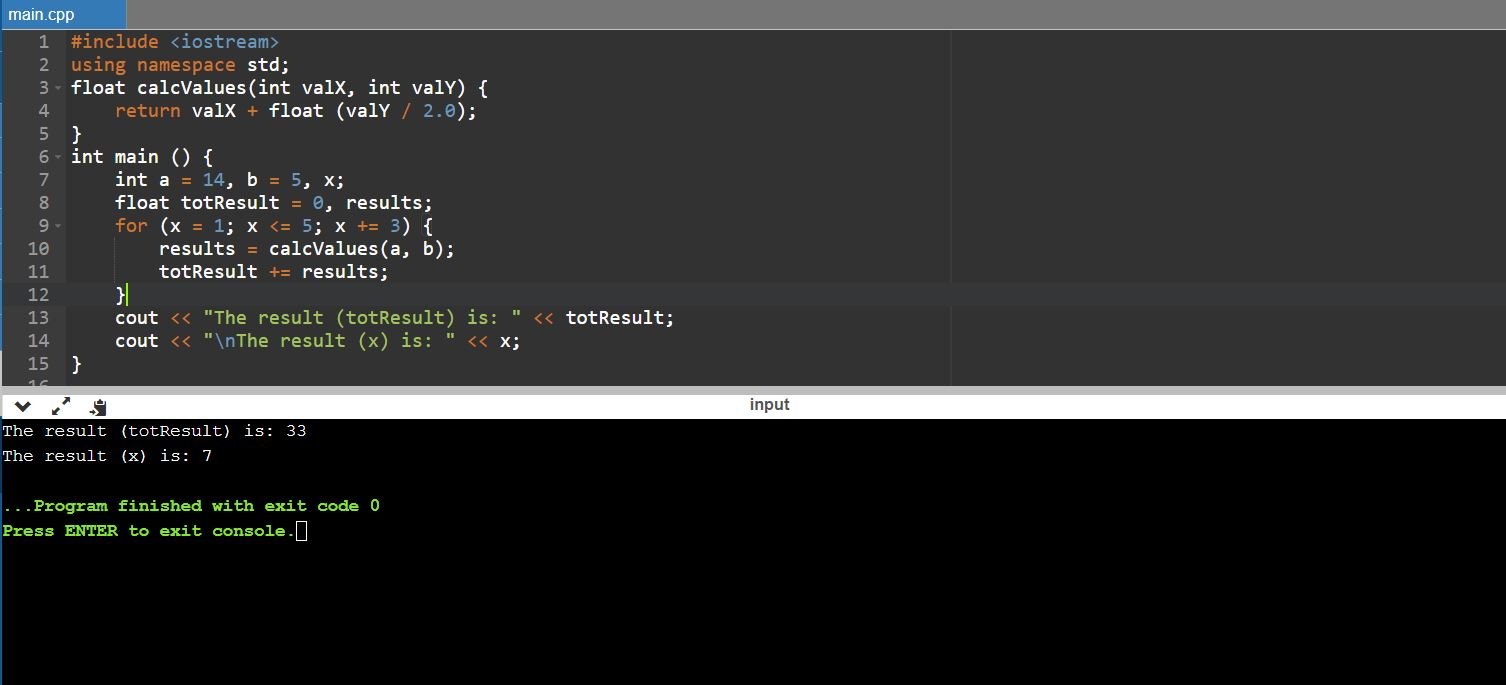Click line number 15 in the gutter
The height and width of the screenshot is (685, 1506).
pyautogui.click(x=38, y=364)
